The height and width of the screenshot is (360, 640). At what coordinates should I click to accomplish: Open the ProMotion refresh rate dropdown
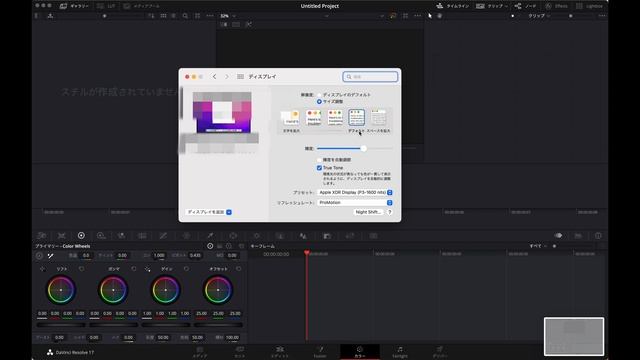355,202
